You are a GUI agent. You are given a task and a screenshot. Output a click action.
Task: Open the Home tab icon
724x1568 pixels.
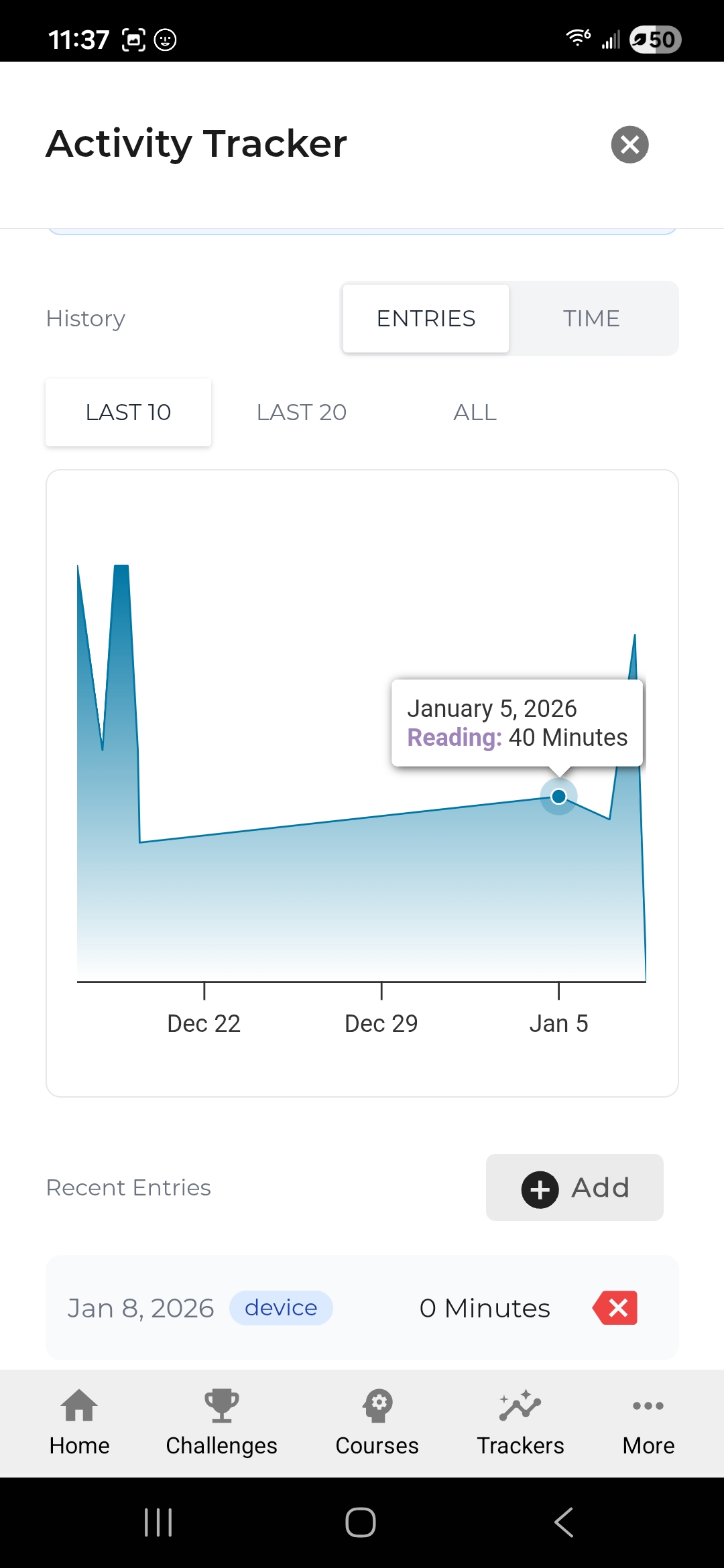79,1406
